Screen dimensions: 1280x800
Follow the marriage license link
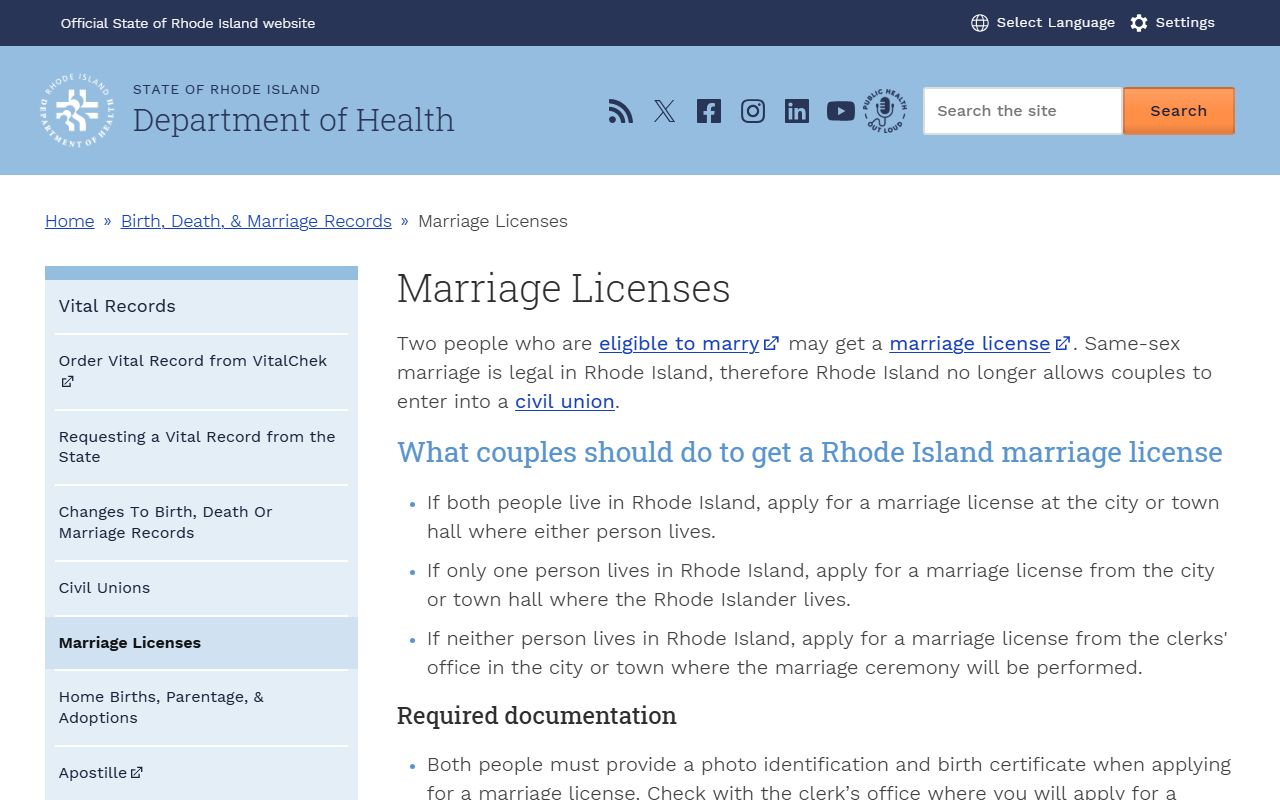pos(979,343)
